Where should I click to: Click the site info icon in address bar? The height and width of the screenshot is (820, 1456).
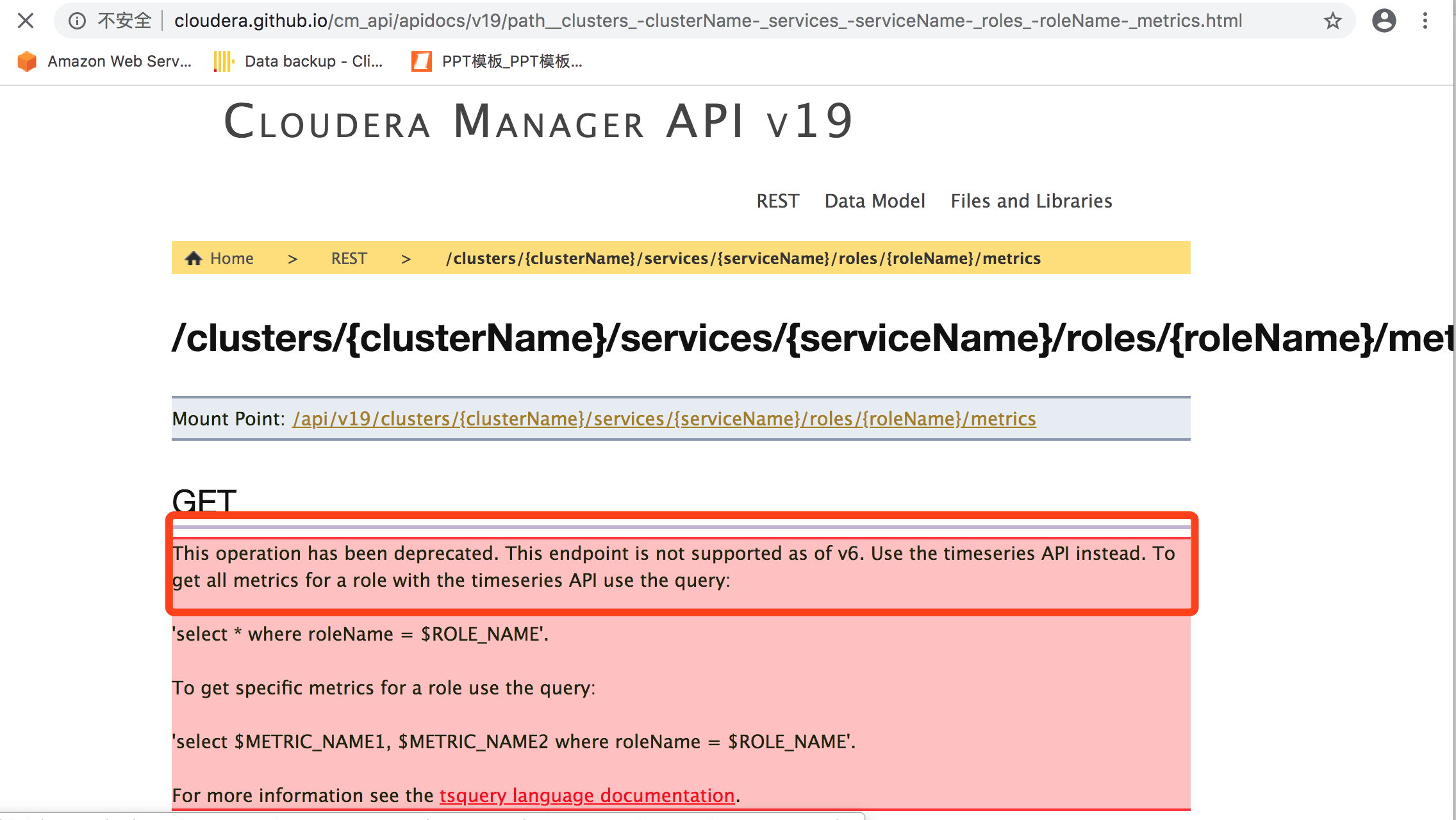(x=77, y=20)
